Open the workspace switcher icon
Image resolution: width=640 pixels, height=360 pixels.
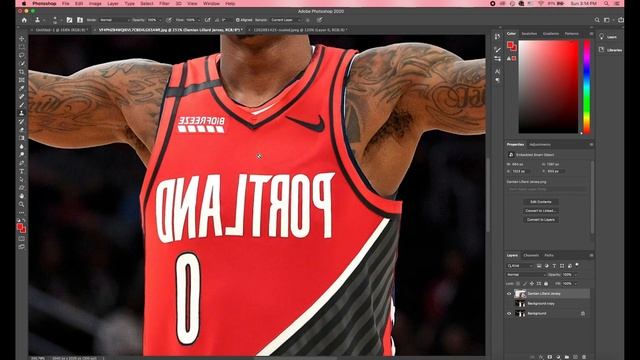point(608,20)
